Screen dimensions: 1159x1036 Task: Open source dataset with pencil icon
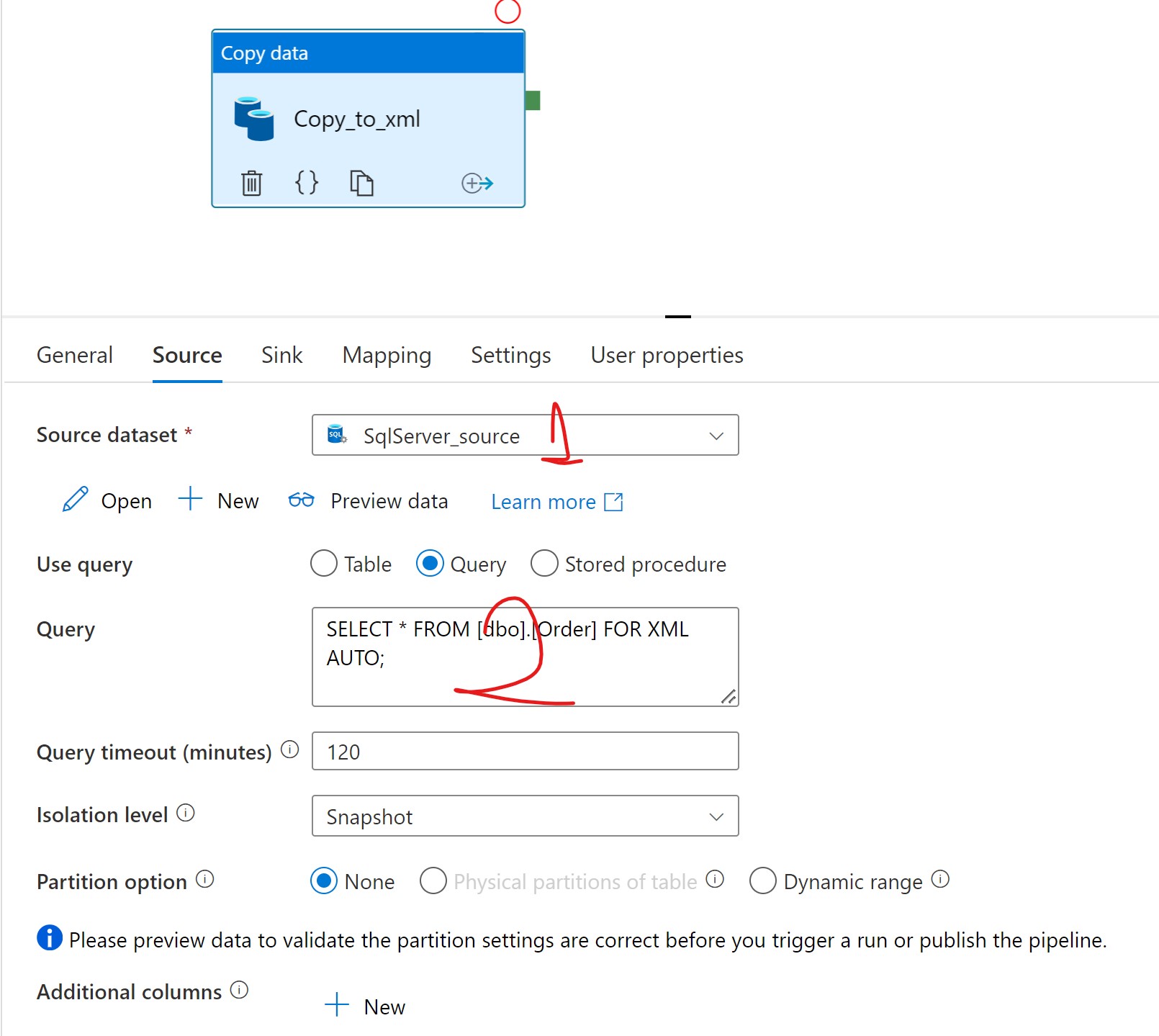coord(76,500)
